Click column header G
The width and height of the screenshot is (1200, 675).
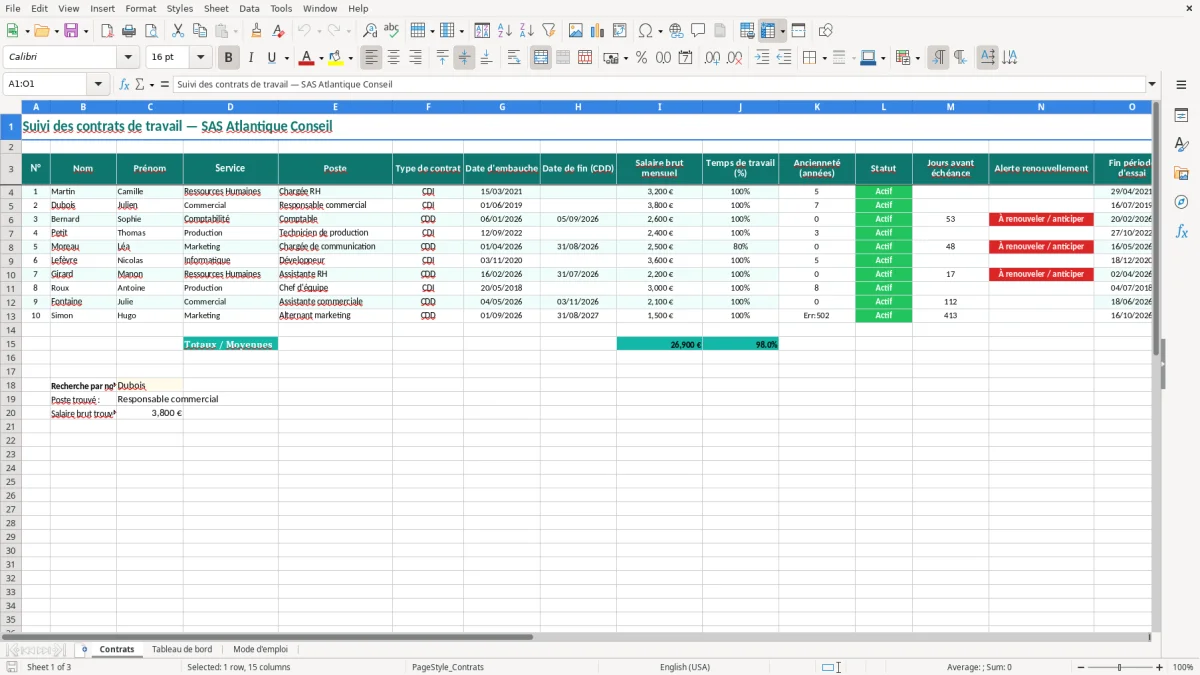tap(502, 106)
